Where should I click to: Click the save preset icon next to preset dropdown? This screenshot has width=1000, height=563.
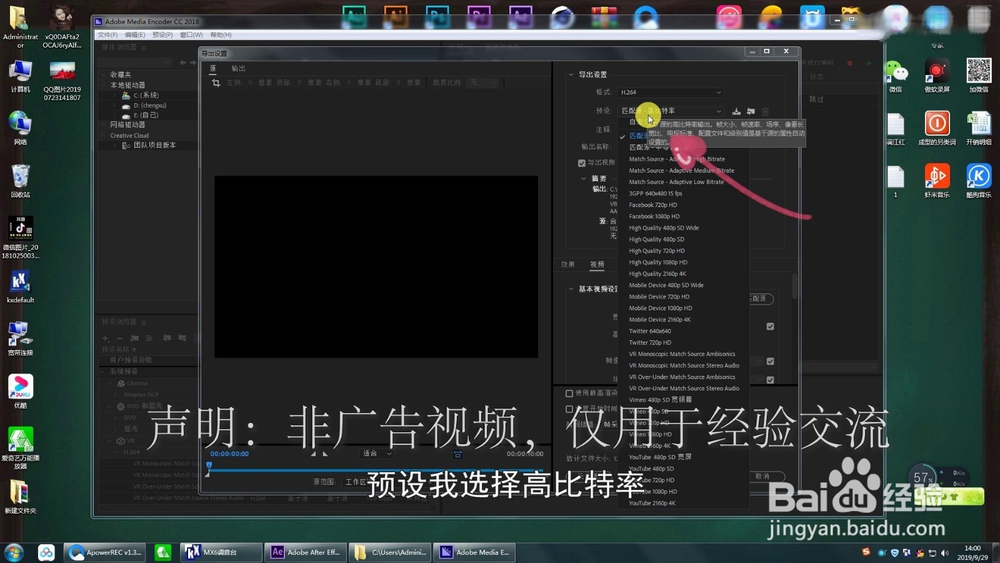[x=736, y=111]
